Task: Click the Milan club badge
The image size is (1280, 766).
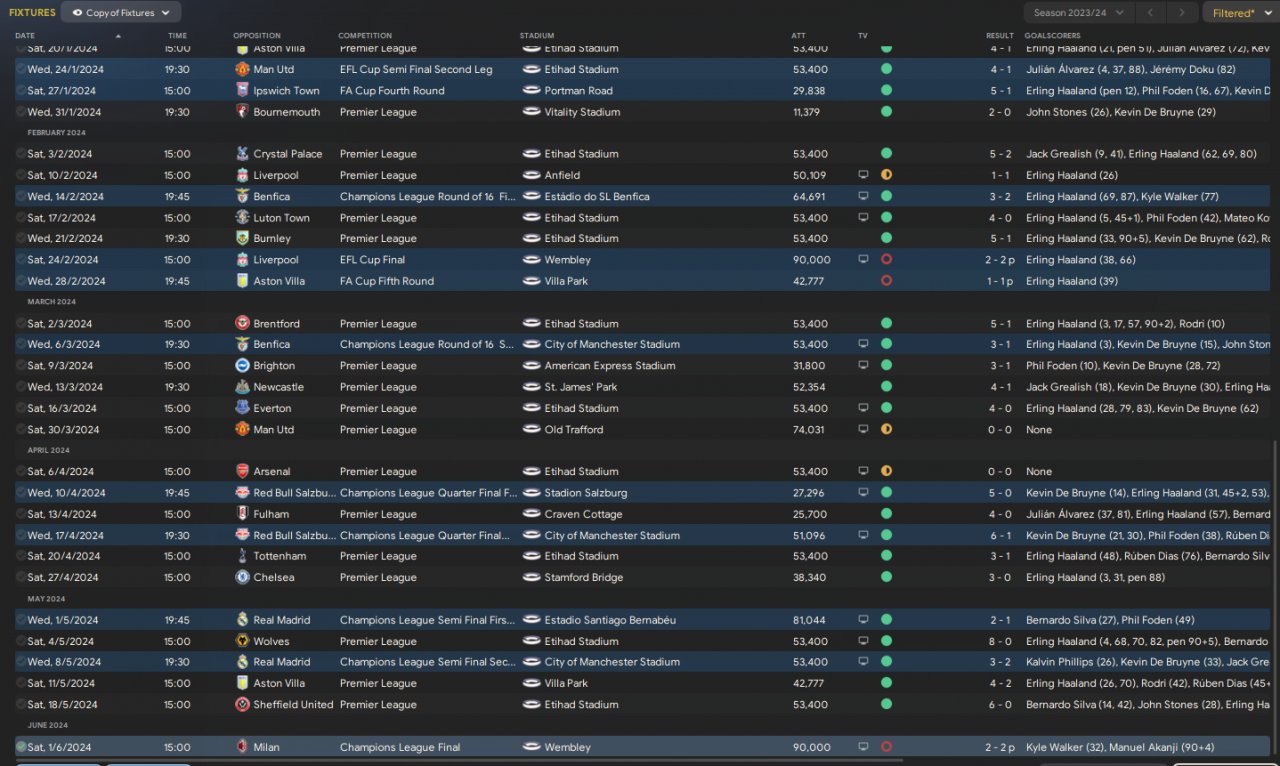Action: point(242,747)
